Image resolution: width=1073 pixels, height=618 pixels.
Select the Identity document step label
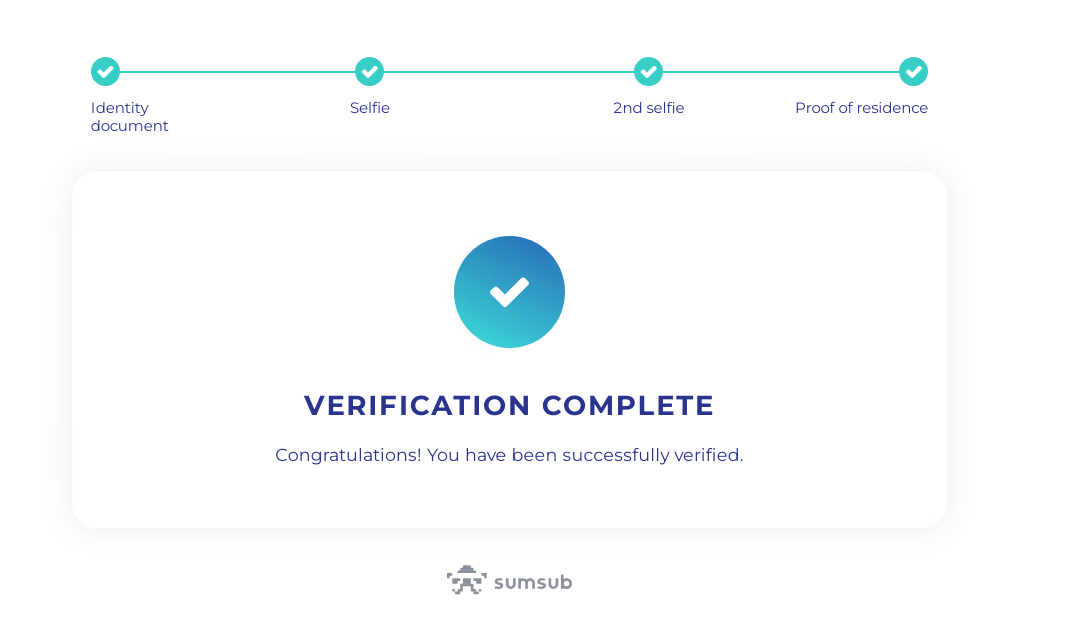click(129, 117)
